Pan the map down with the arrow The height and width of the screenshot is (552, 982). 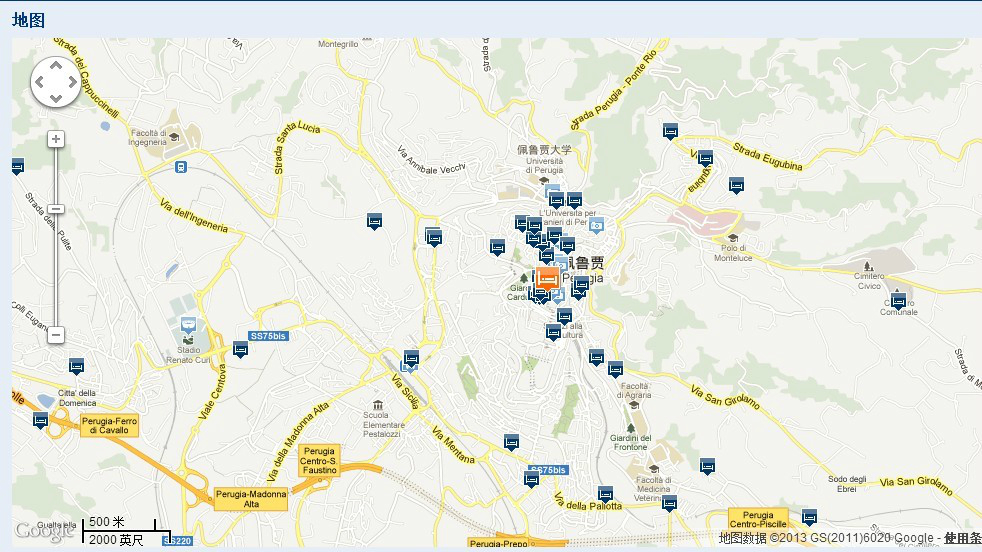(55, 98)
